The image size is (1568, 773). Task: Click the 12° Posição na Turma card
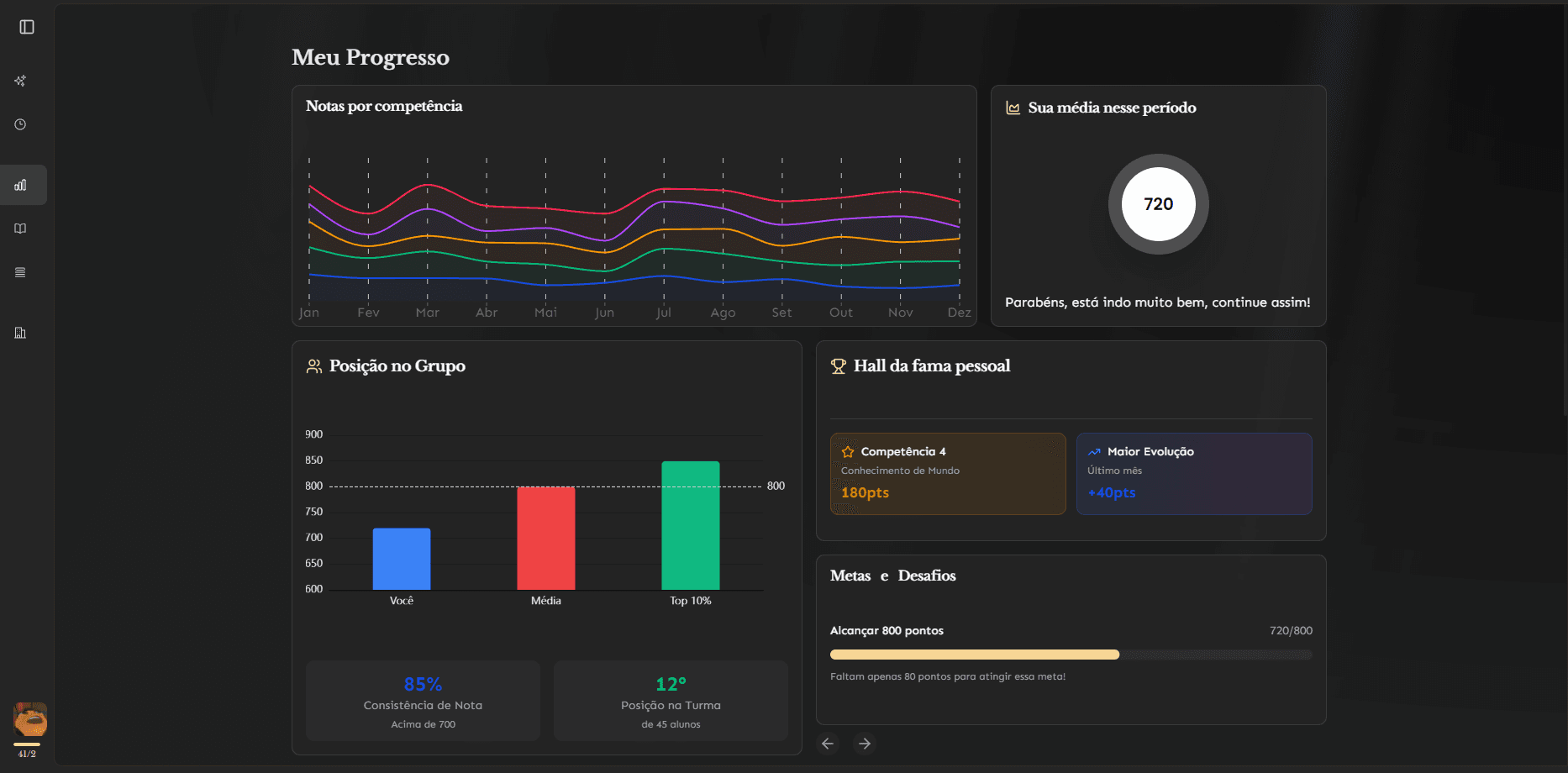671,701
